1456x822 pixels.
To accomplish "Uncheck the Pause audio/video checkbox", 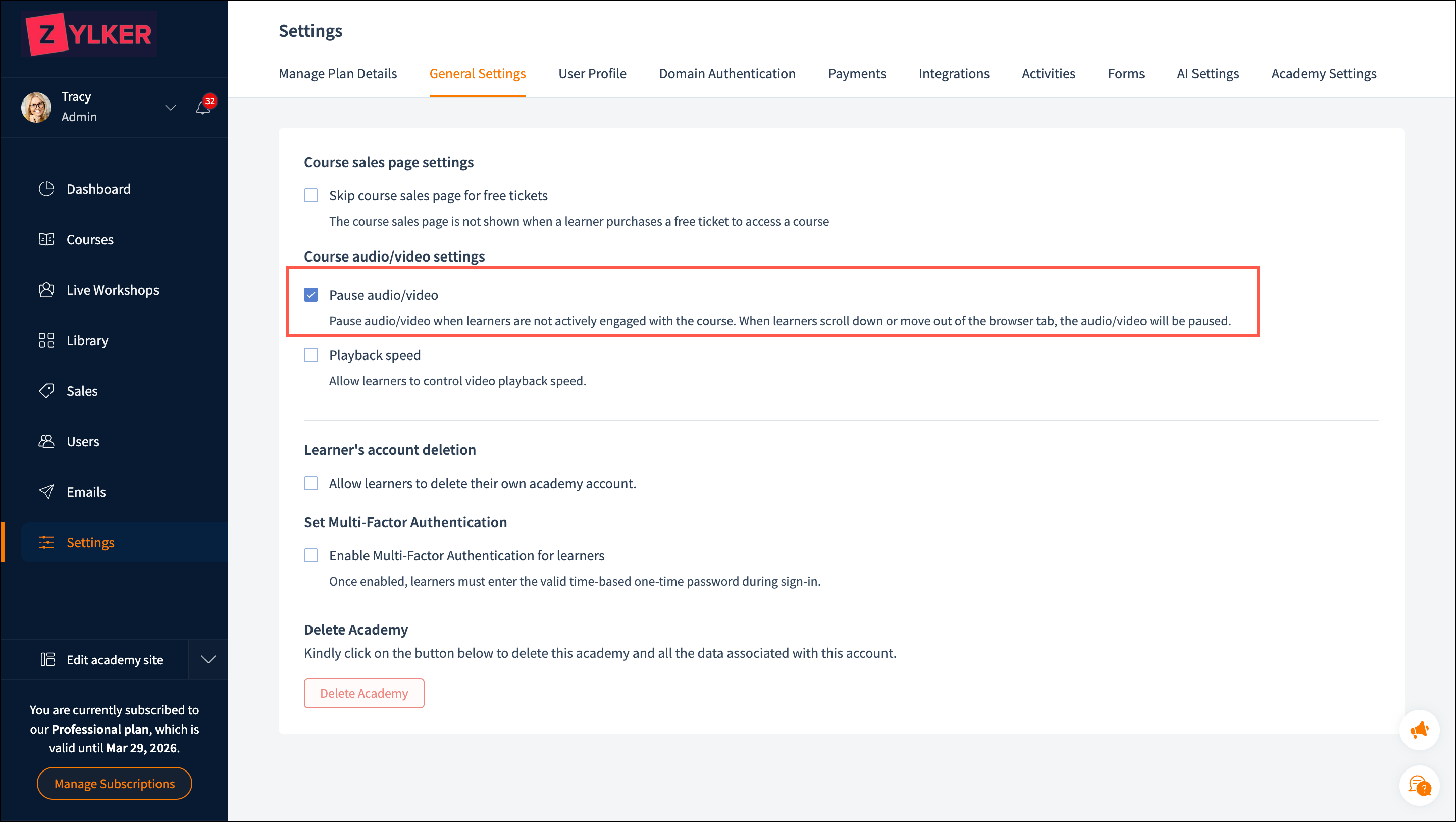I will pyautogui.click(x=311, y=295).
